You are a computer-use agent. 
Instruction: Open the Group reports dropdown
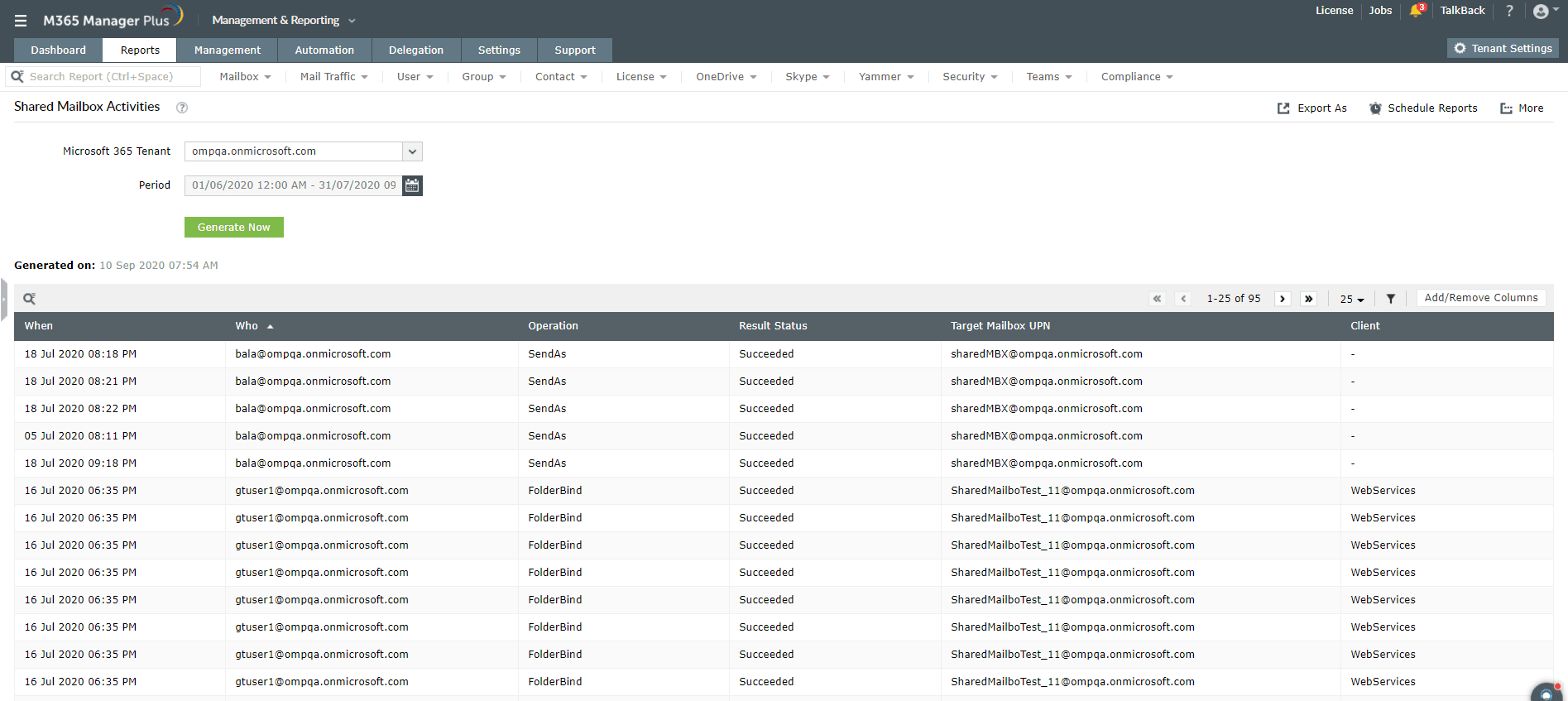point(484,77)
